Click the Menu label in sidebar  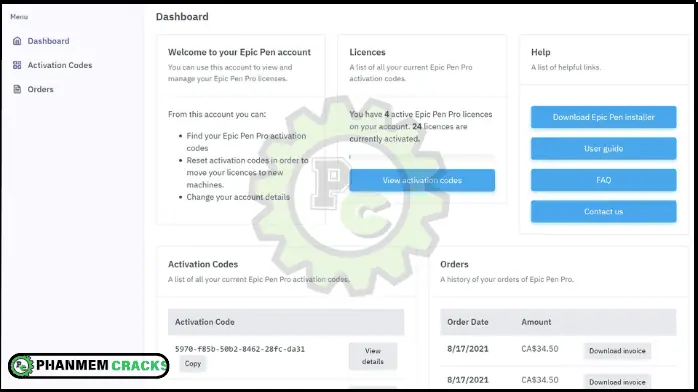click(19, 16)
